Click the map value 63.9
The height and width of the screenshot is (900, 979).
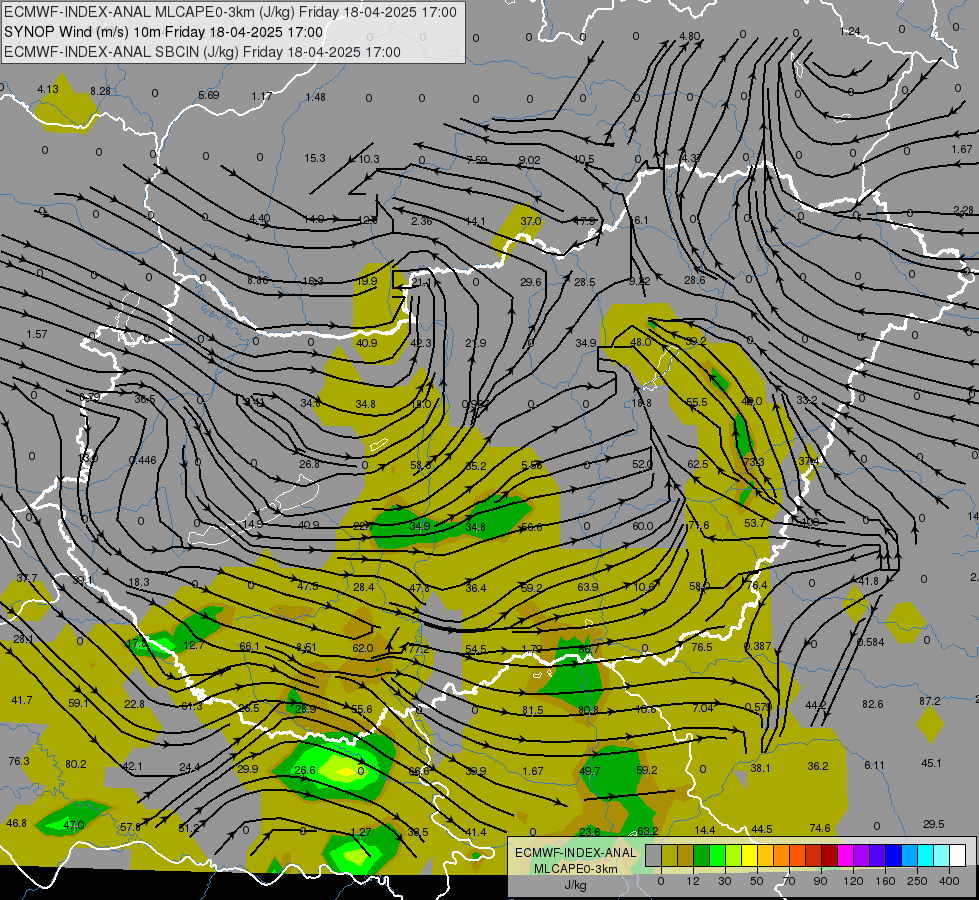click(588, 586)
